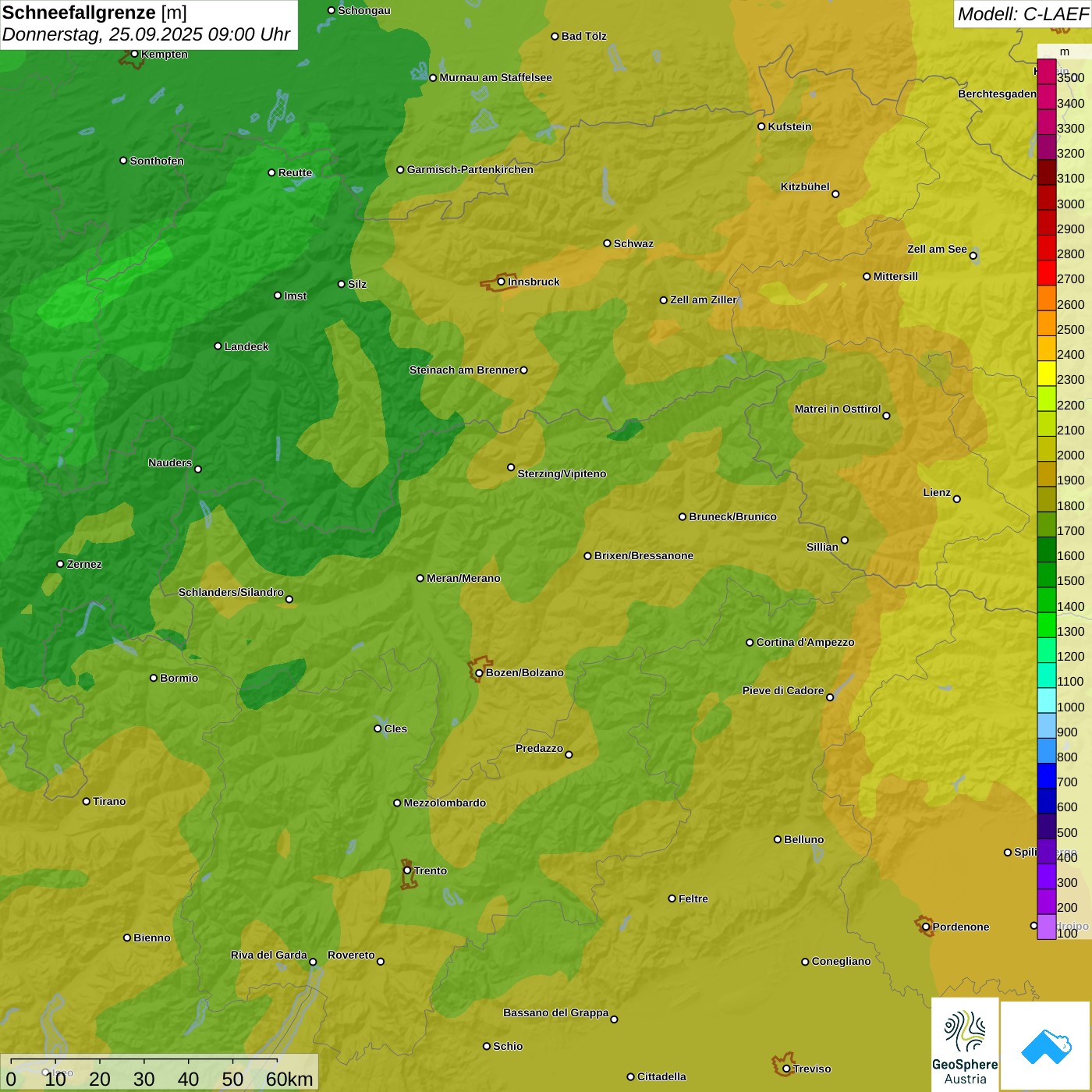
Task: Select the Innsbruck city marker
Action: (x=502, y=282)
